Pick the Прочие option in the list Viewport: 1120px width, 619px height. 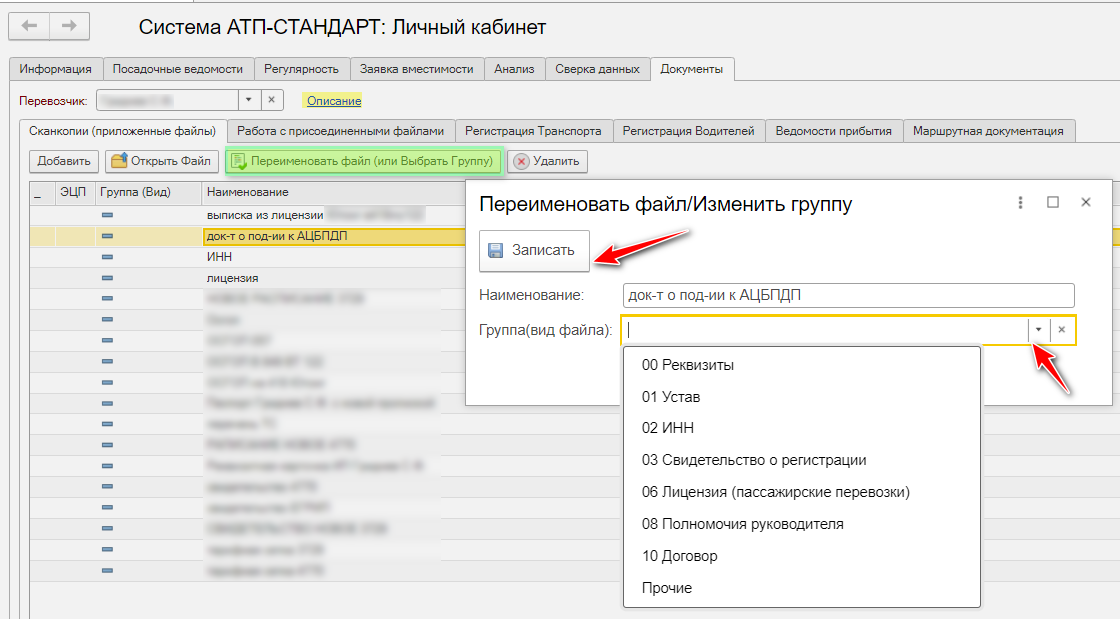pyautogui.click(x=667, y=587)
